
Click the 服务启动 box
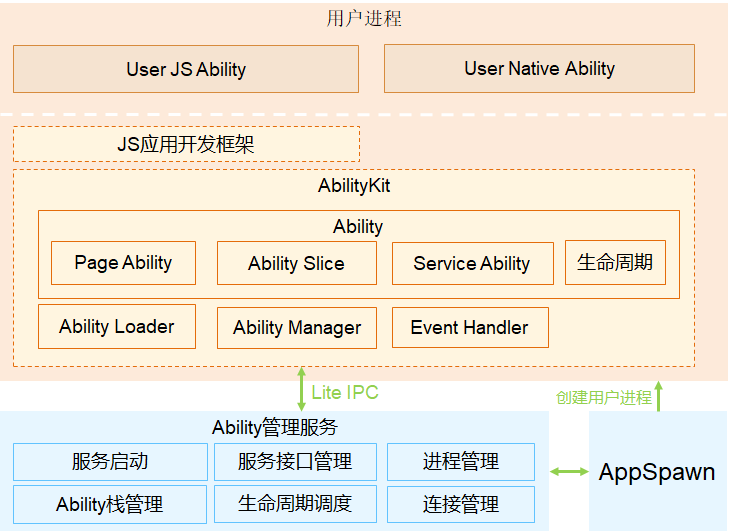pyautogui.click(x=110, y=462)
